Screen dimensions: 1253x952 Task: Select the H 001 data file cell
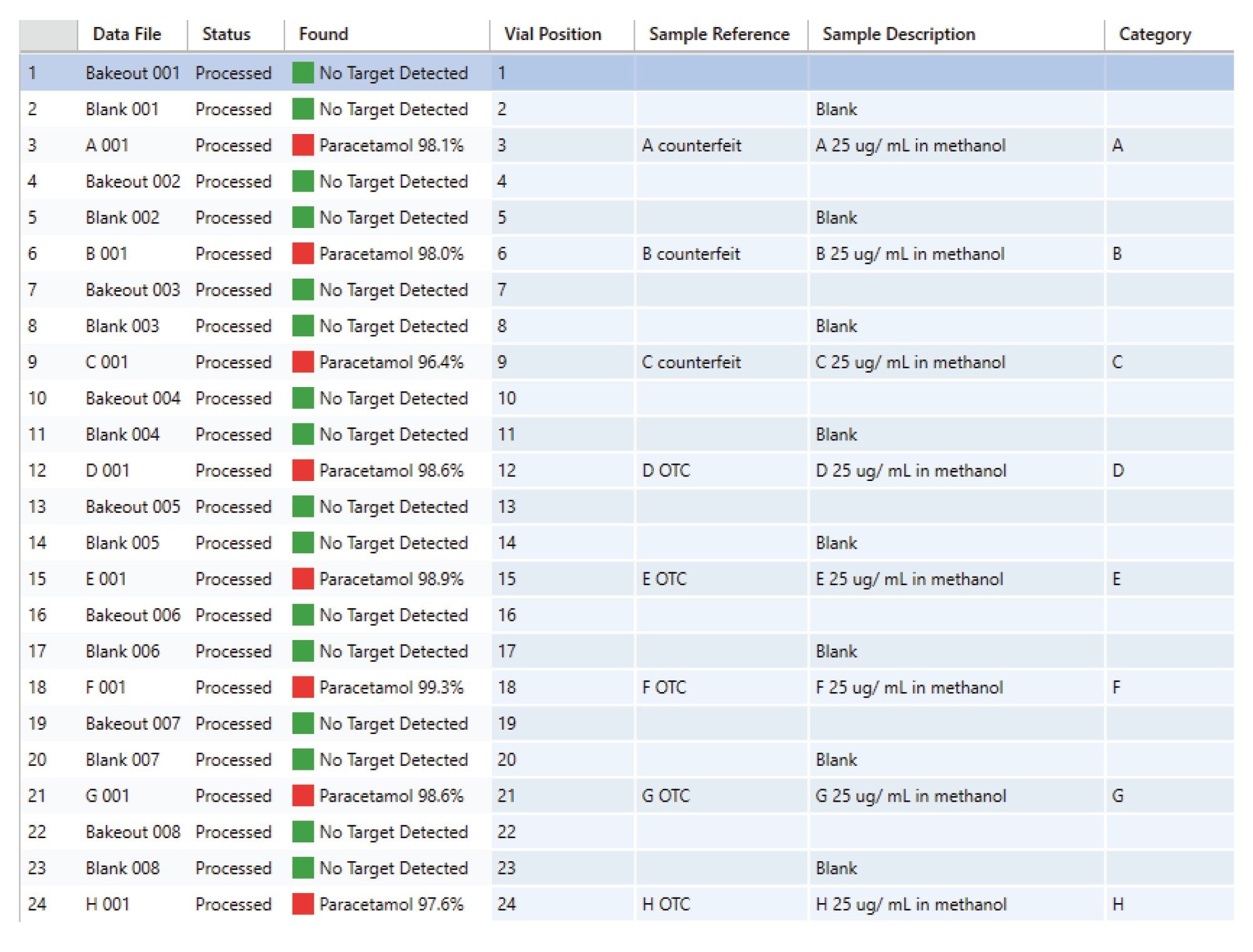[x=108, y=904]
